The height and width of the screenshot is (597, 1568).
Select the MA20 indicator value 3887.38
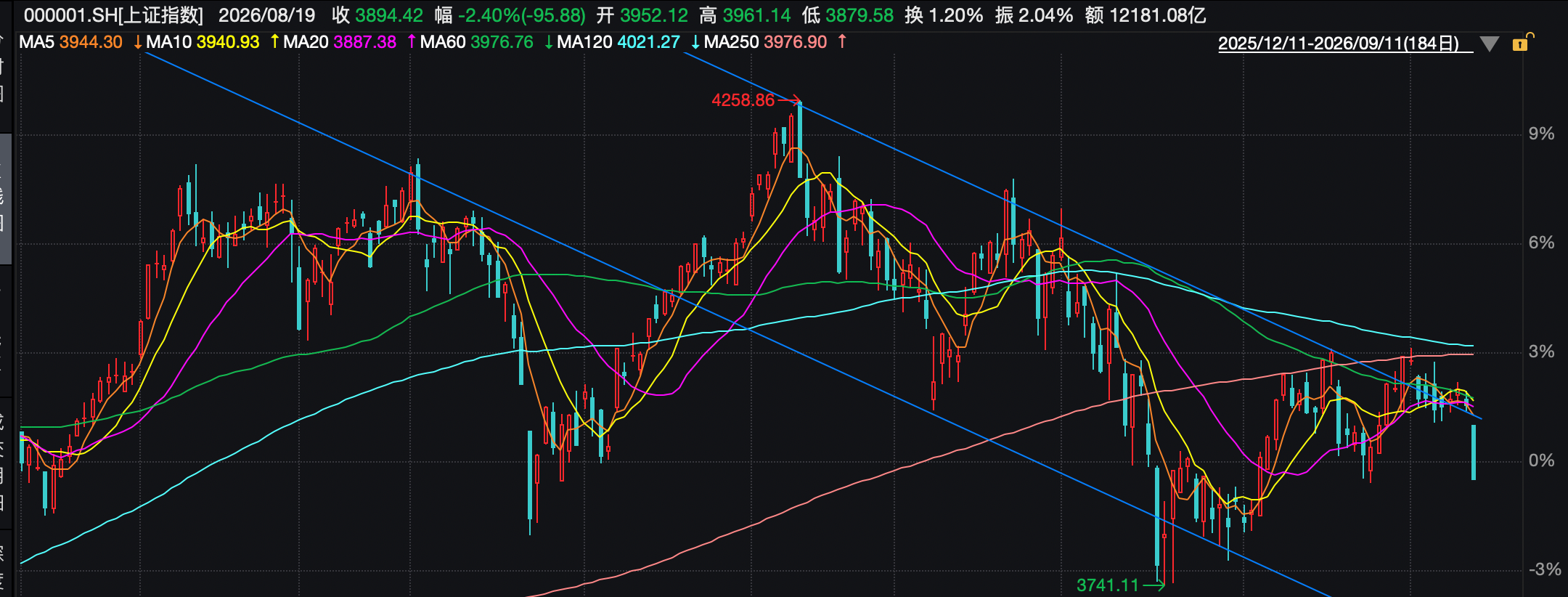(x=365, y=42)
